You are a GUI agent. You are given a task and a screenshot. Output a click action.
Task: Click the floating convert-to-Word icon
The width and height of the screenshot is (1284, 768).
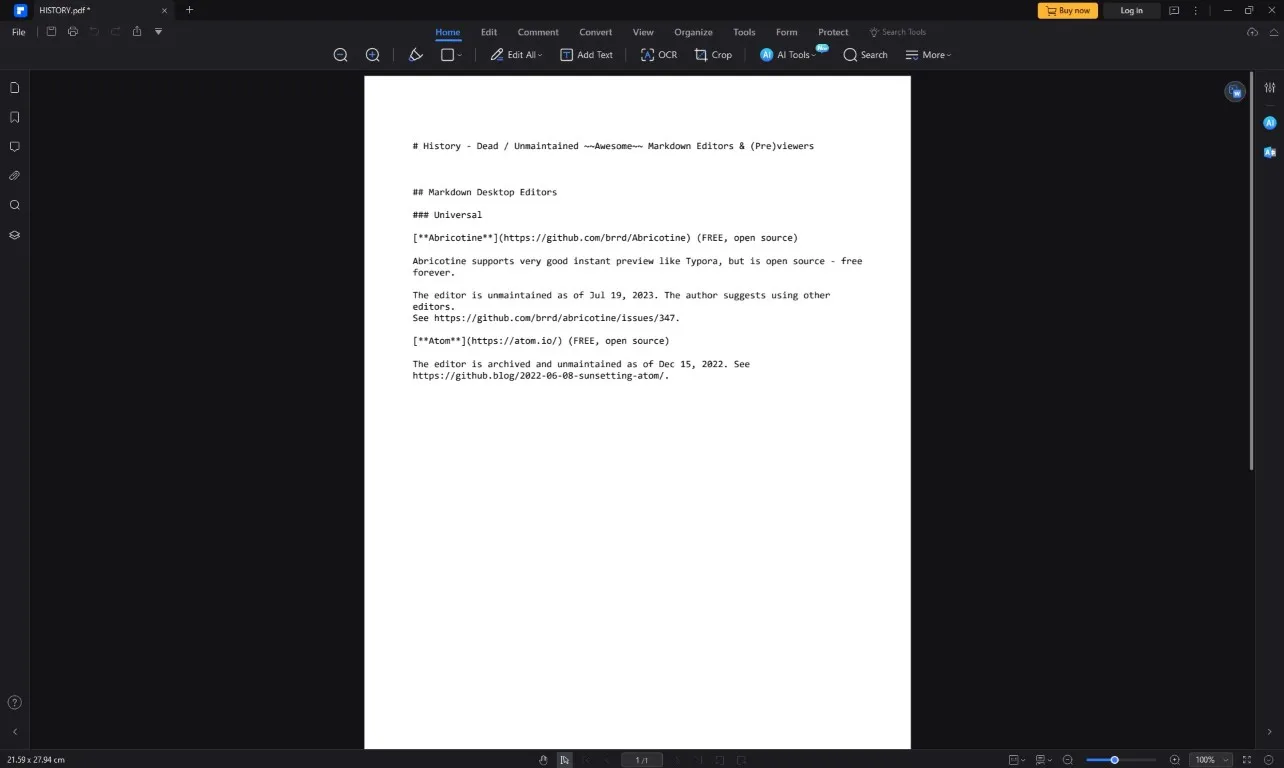tap(1235, 92)
